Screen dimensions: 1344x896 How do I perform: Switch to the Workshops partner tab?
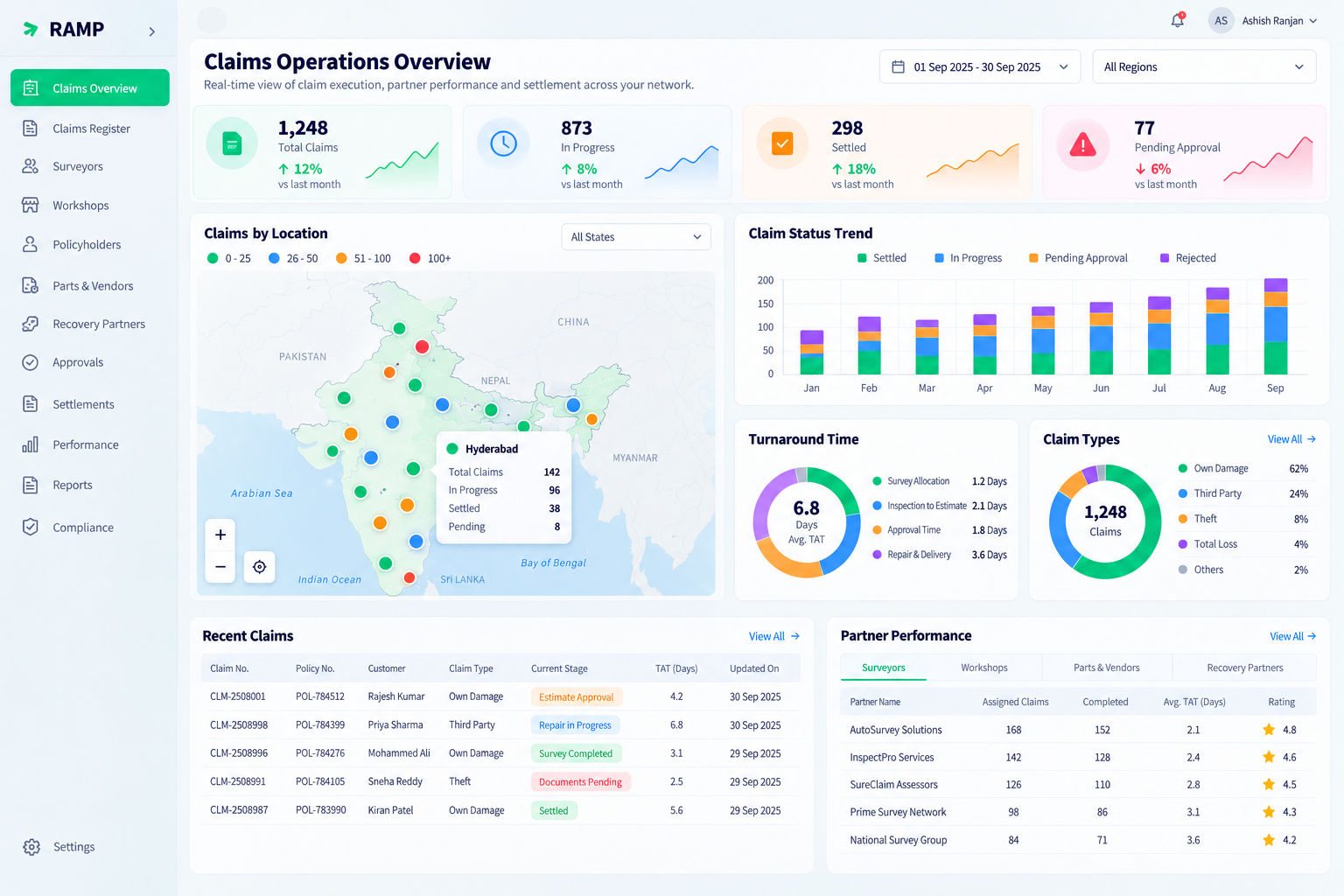coord(984,668)
